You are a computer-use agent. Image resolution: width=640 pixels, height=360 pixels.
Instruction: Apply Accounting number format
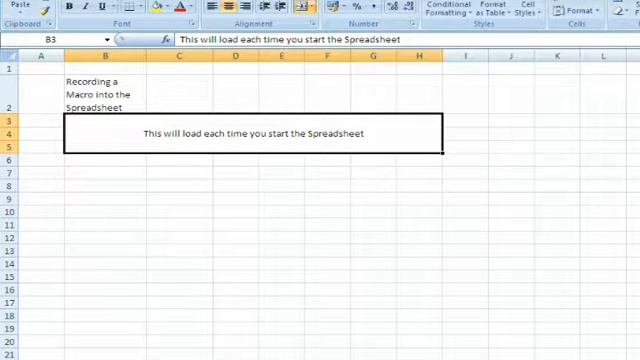pos(333,6)
